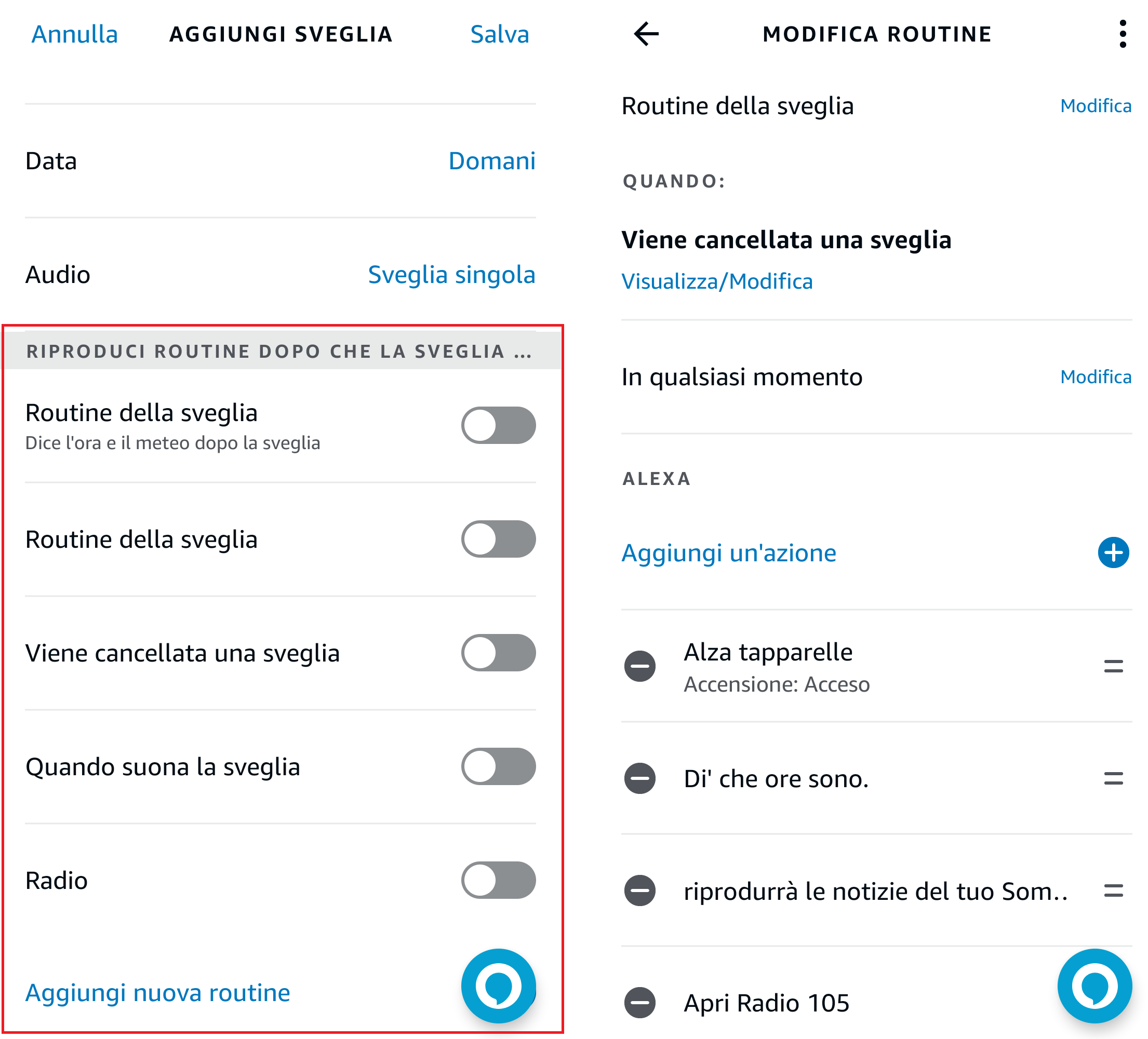The image size is (1148, 1039).
Task: Enable the Radio routine toggle
Action: pos(498,880)
